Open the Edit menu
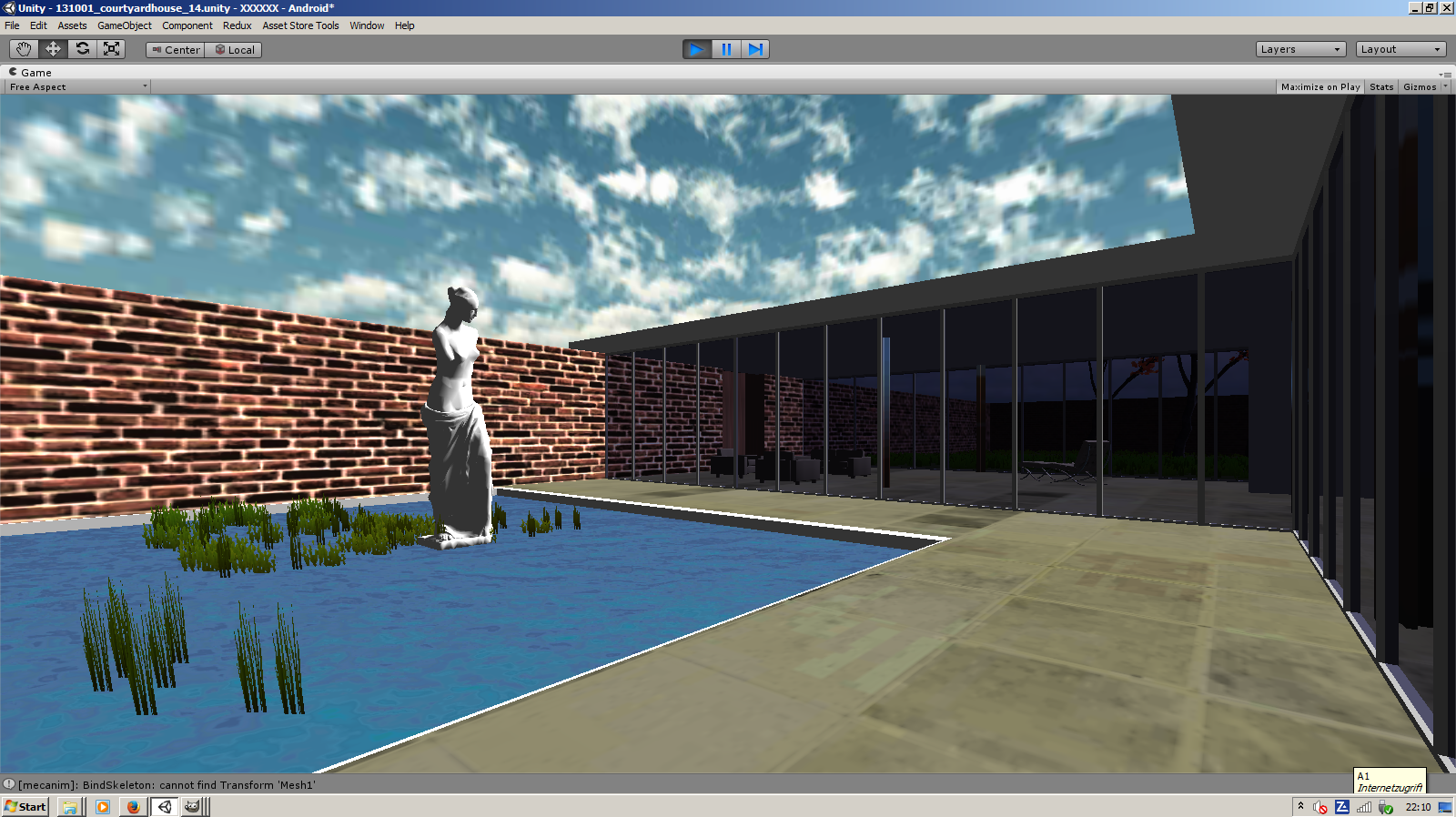This screenshot has width=1456, height=817. point(38,25)
